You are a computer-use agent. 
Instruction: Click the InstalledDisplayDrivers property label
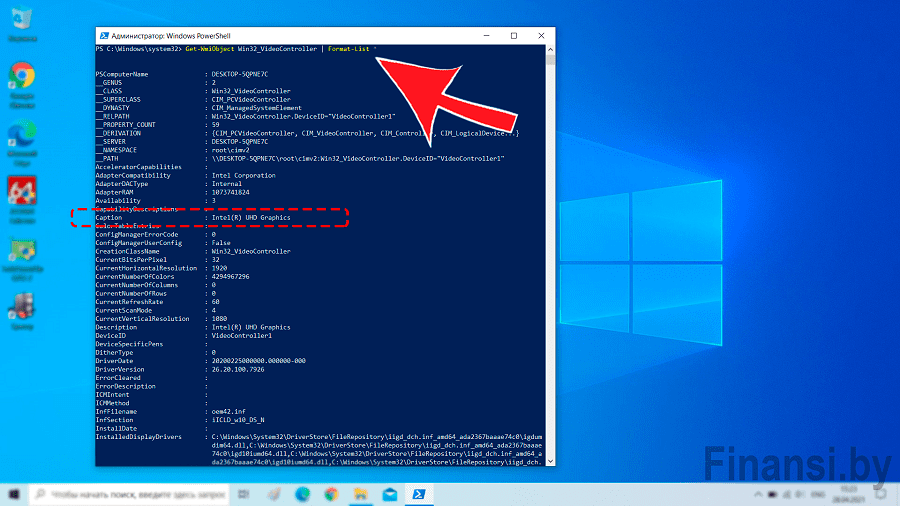pos(138,437)
